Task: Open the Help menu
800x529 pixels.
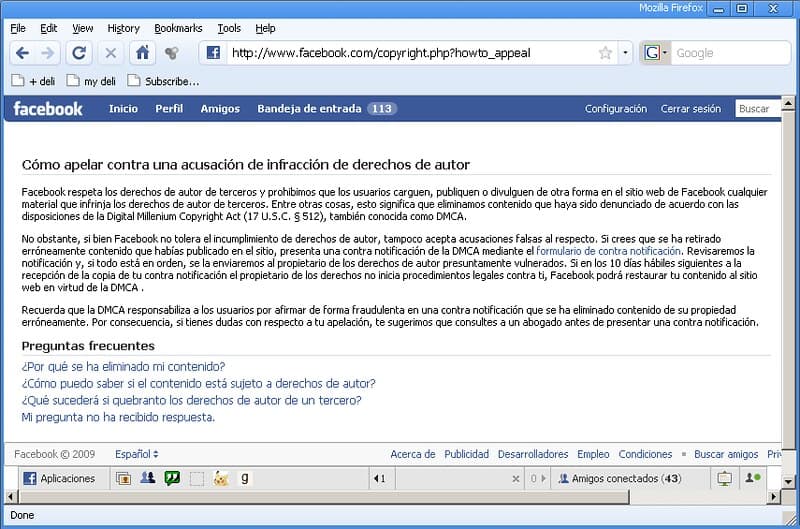Action: [265, 29]
